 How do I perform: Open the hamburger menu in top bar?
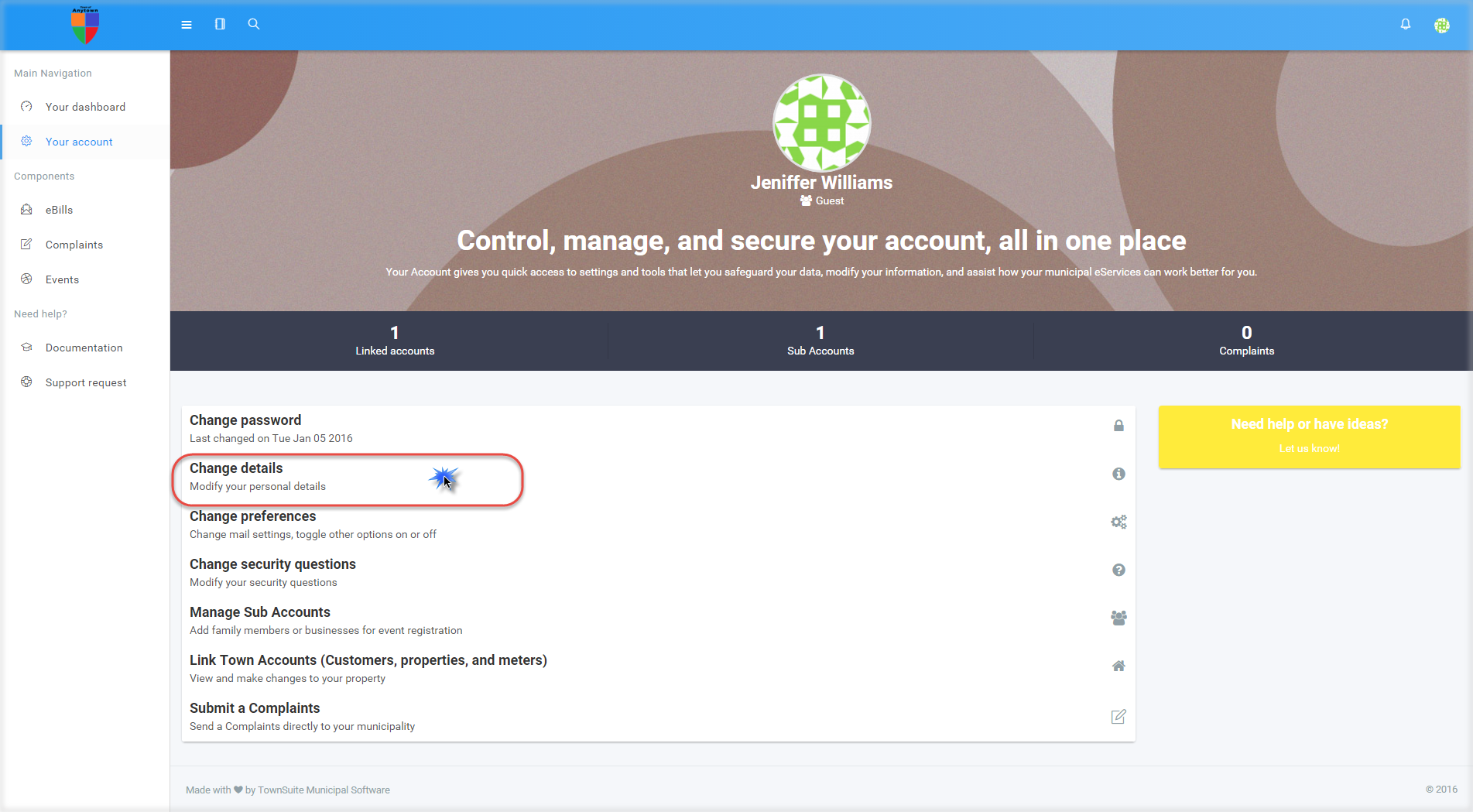[x=187, y=25]
